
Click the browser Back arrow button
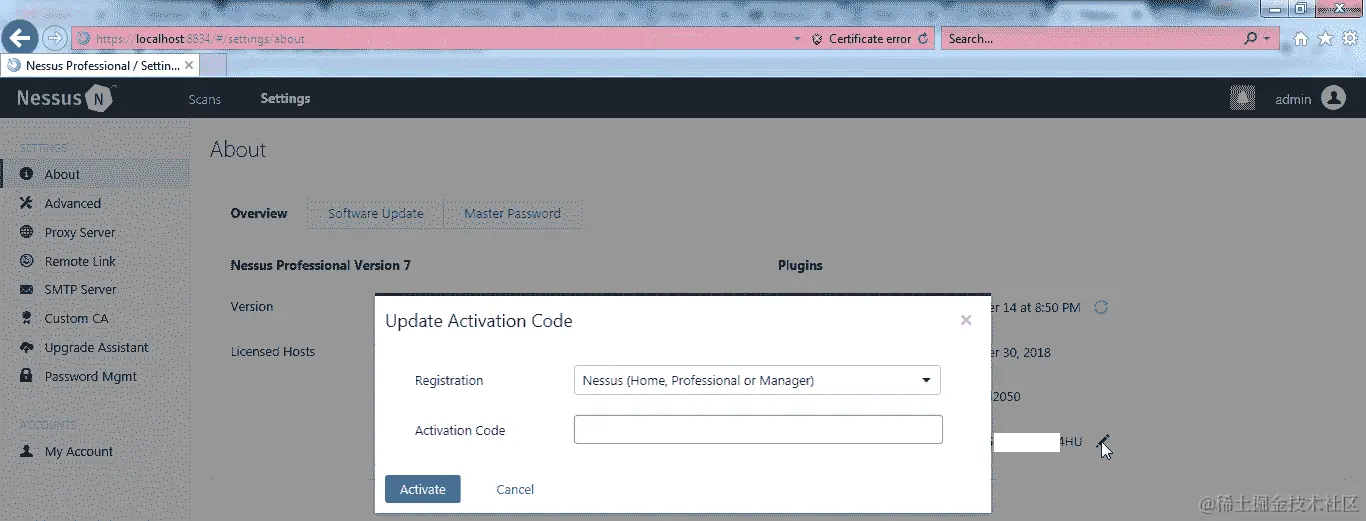pos(20,38)
